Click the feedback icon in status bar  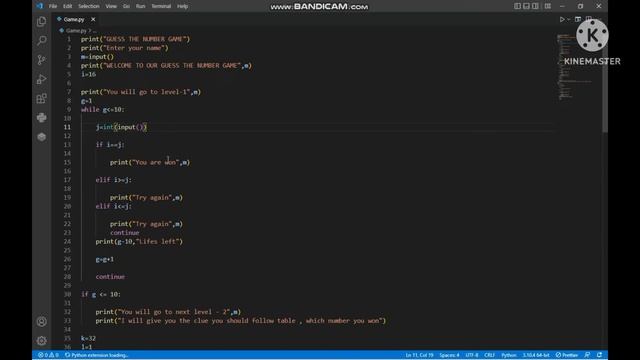click(587, 355)
